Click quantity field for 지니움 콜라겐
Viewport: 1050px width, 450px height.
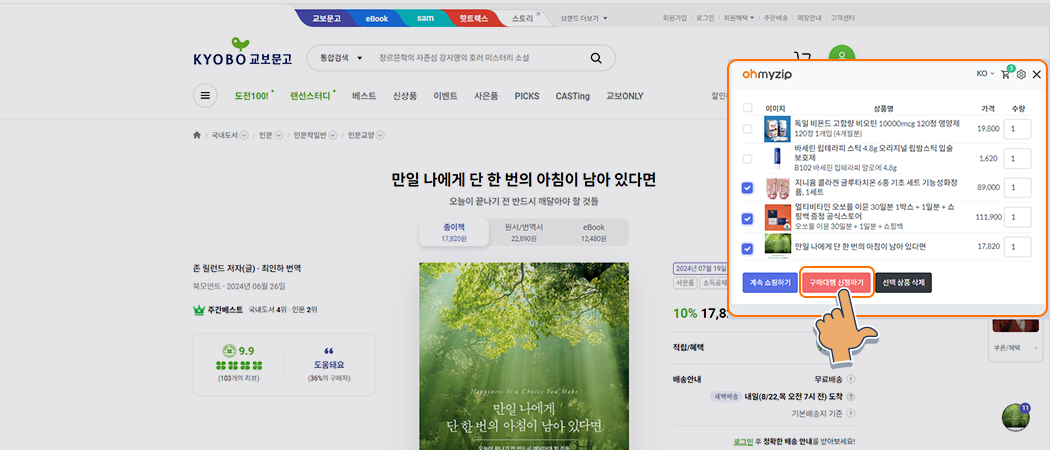pos(1018,188)
